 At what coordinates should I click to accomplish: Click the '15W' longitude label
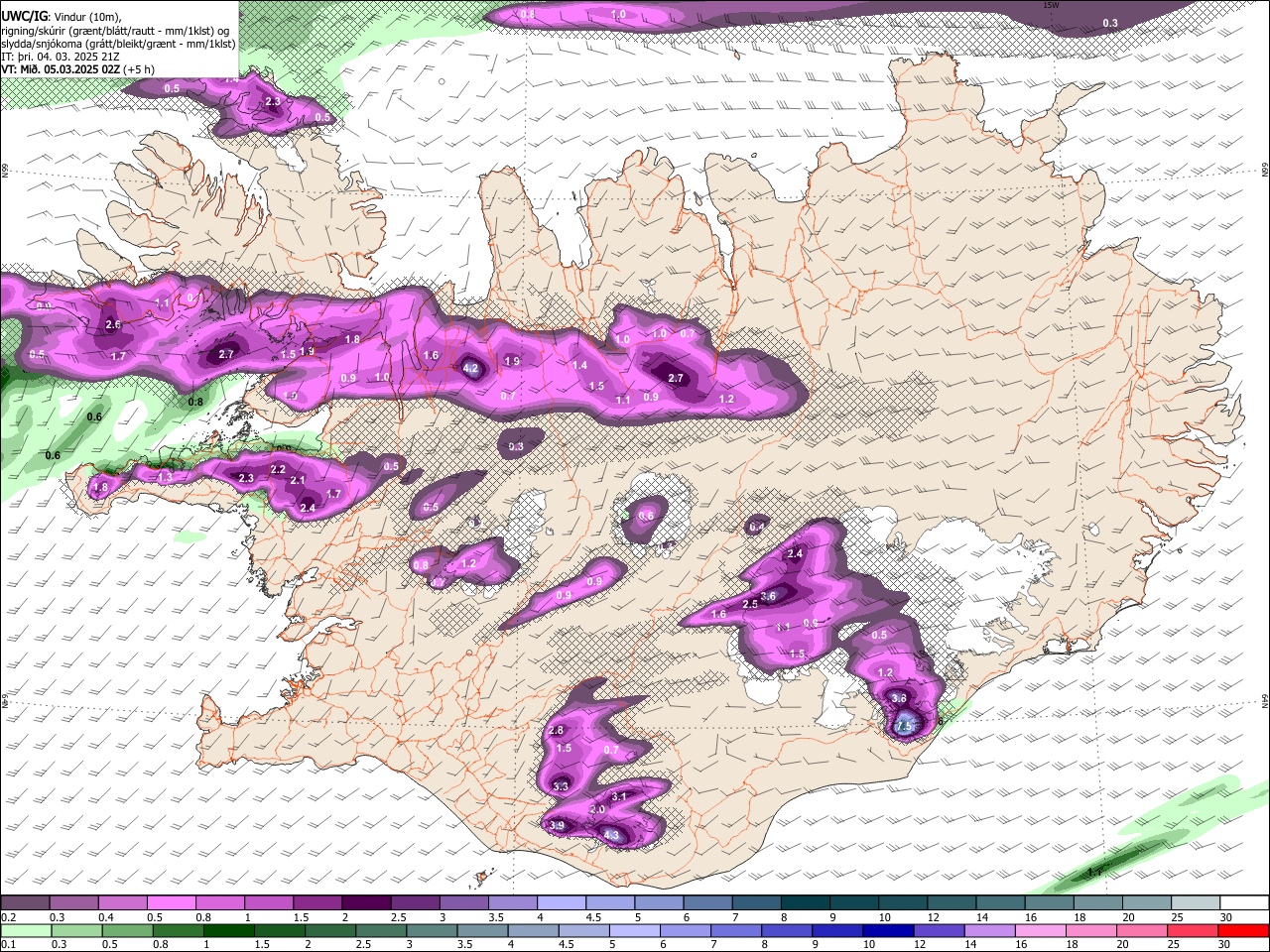point(1051,5)
